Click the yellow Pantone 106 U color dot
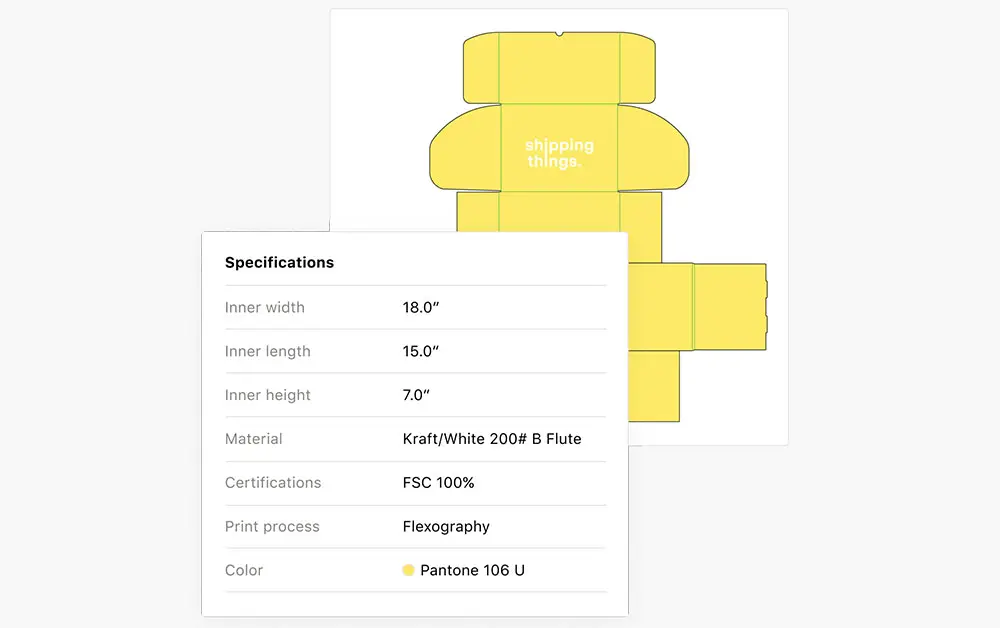This screenshot has height=628, width=1000. tap(408, 570)
